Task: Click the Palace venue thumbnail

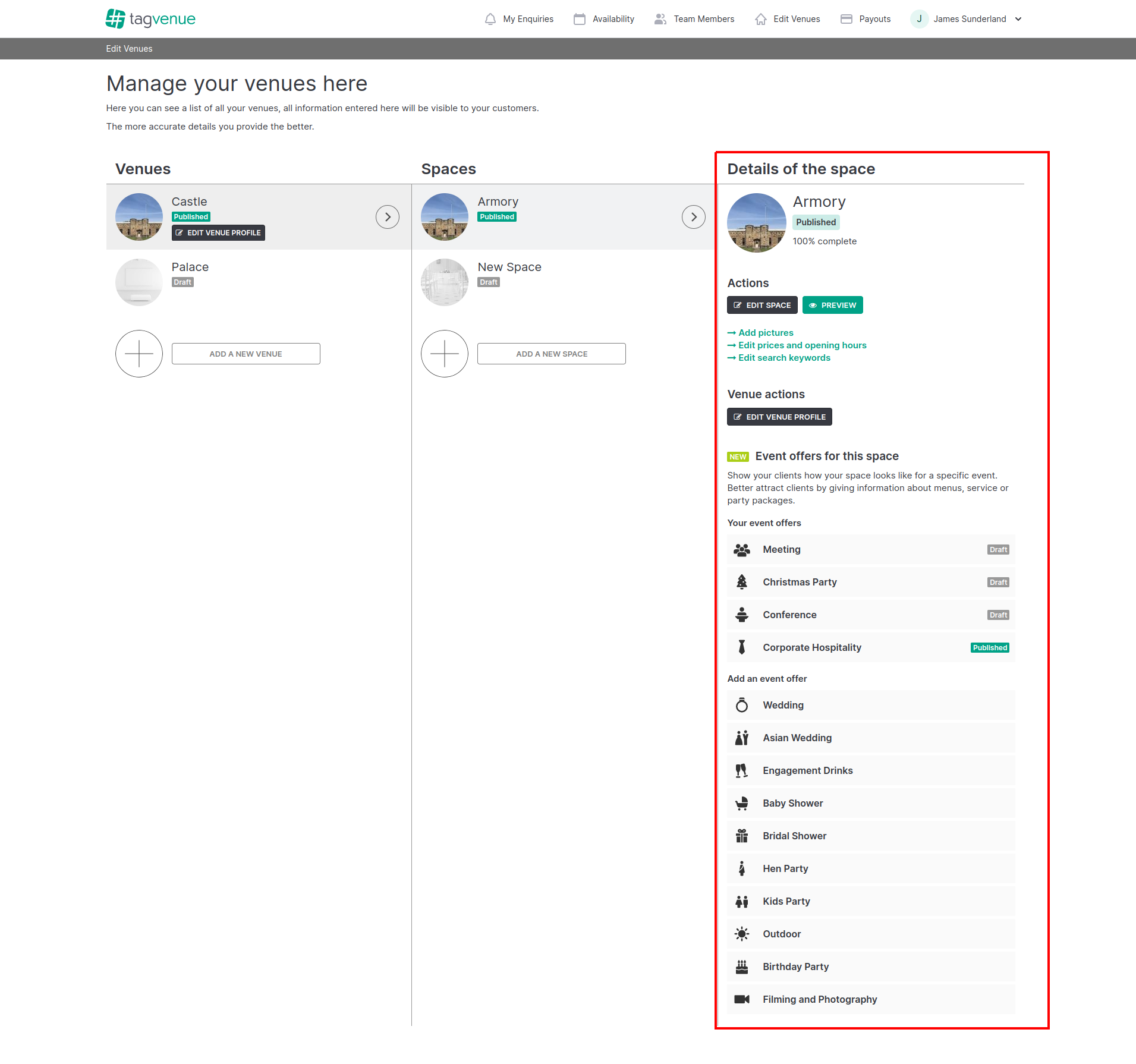Action: pos(139,282)
